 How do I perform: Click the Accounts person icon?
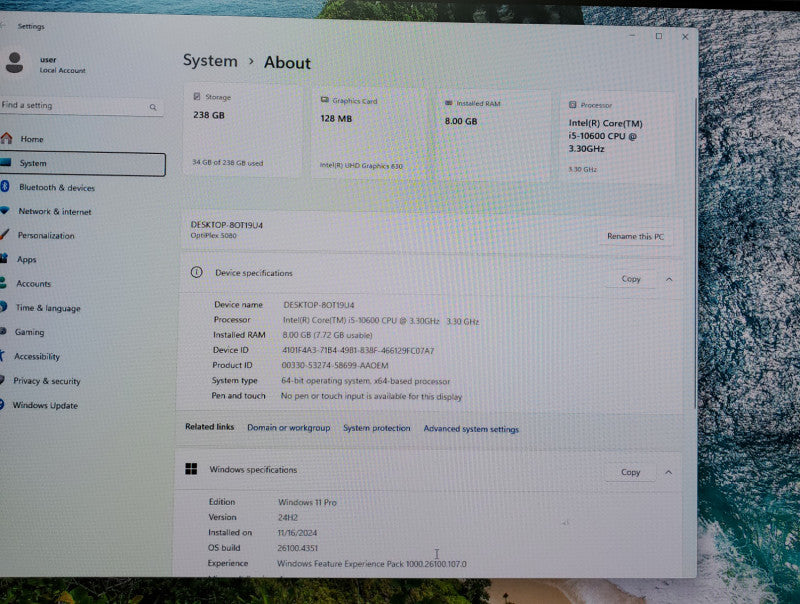3,282
